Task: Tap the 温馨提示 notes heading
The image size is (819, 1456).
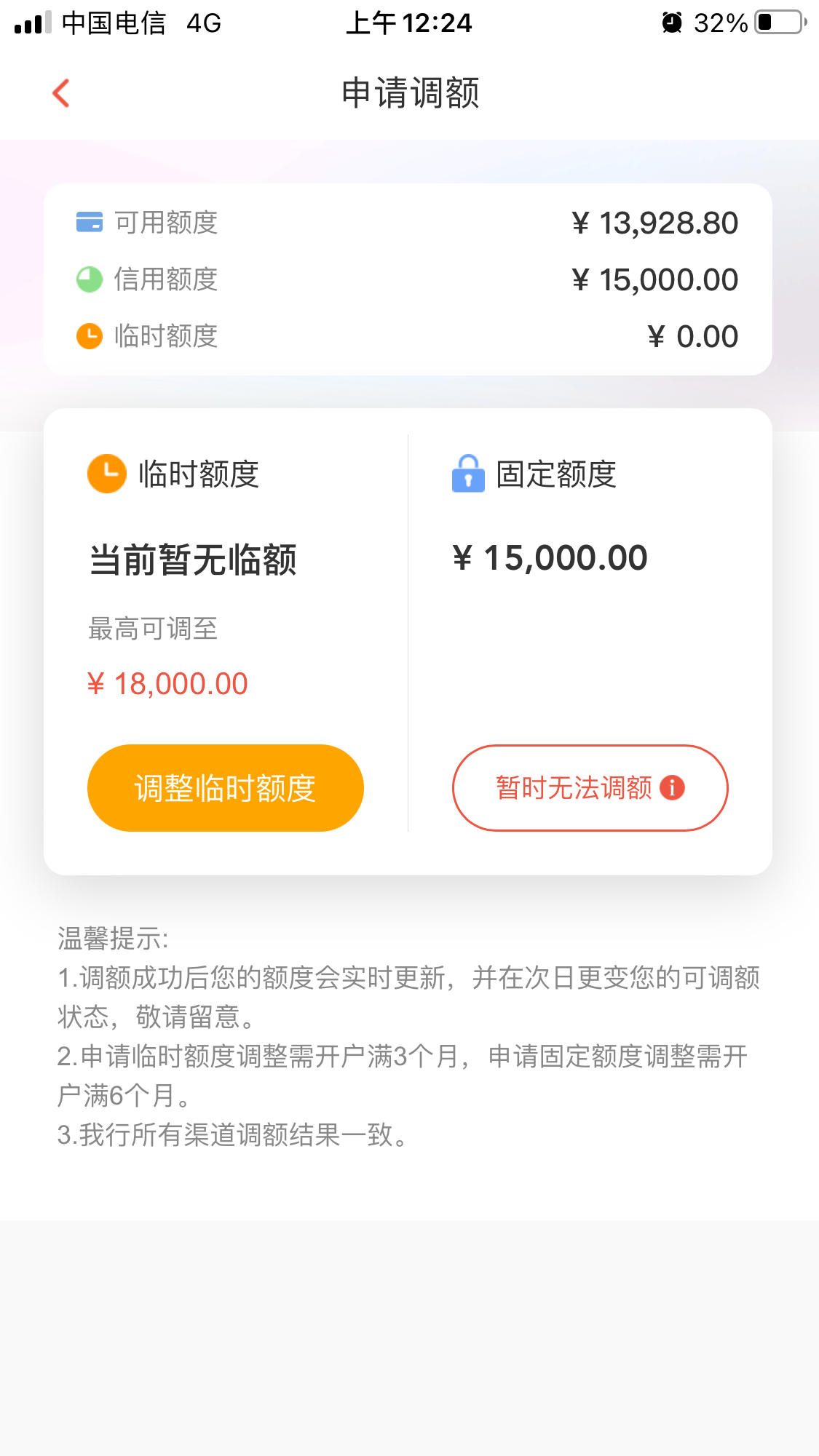Action: [113, 939]
